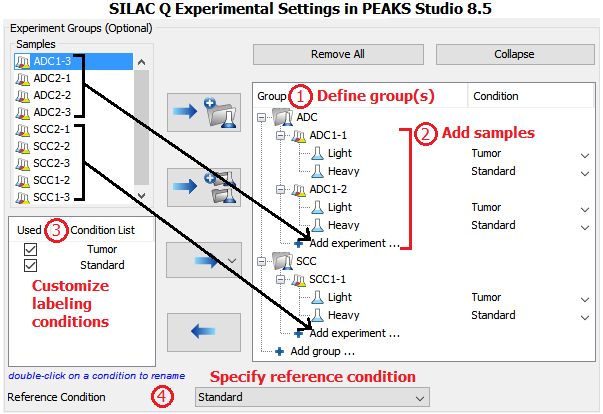The height and width of the screenshot is (414, 603).
Task: Click the SCC1-2 sample icon
Action: tap(22, 180)
